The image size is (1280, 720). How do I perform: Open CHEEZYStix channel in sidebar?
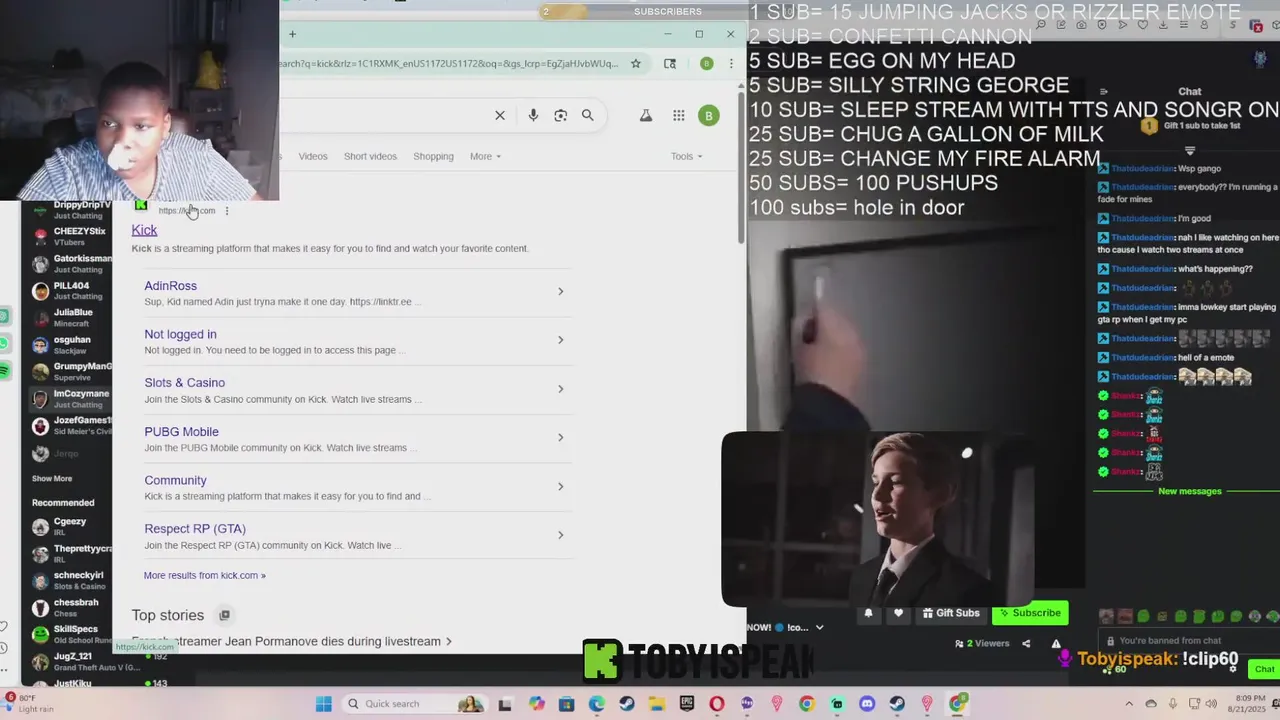click(70, 236)
